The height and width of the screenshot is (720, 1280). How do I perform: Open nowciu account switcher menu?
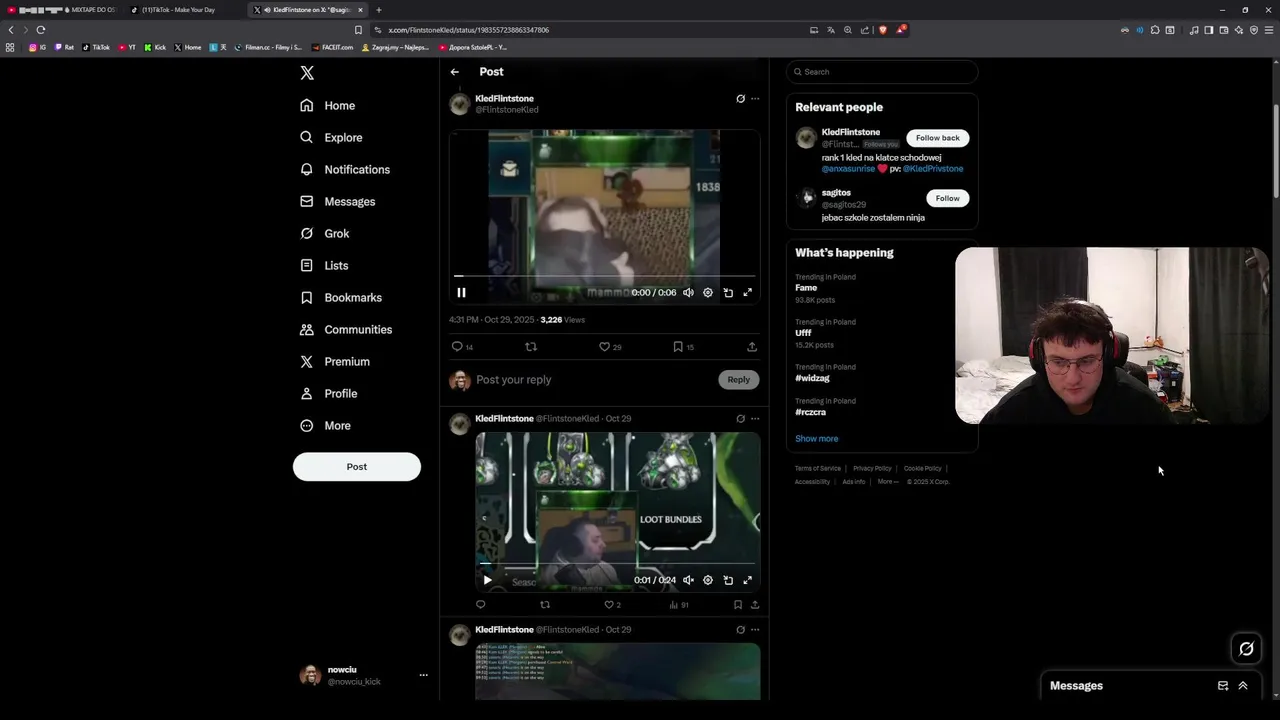pos(364,675)
